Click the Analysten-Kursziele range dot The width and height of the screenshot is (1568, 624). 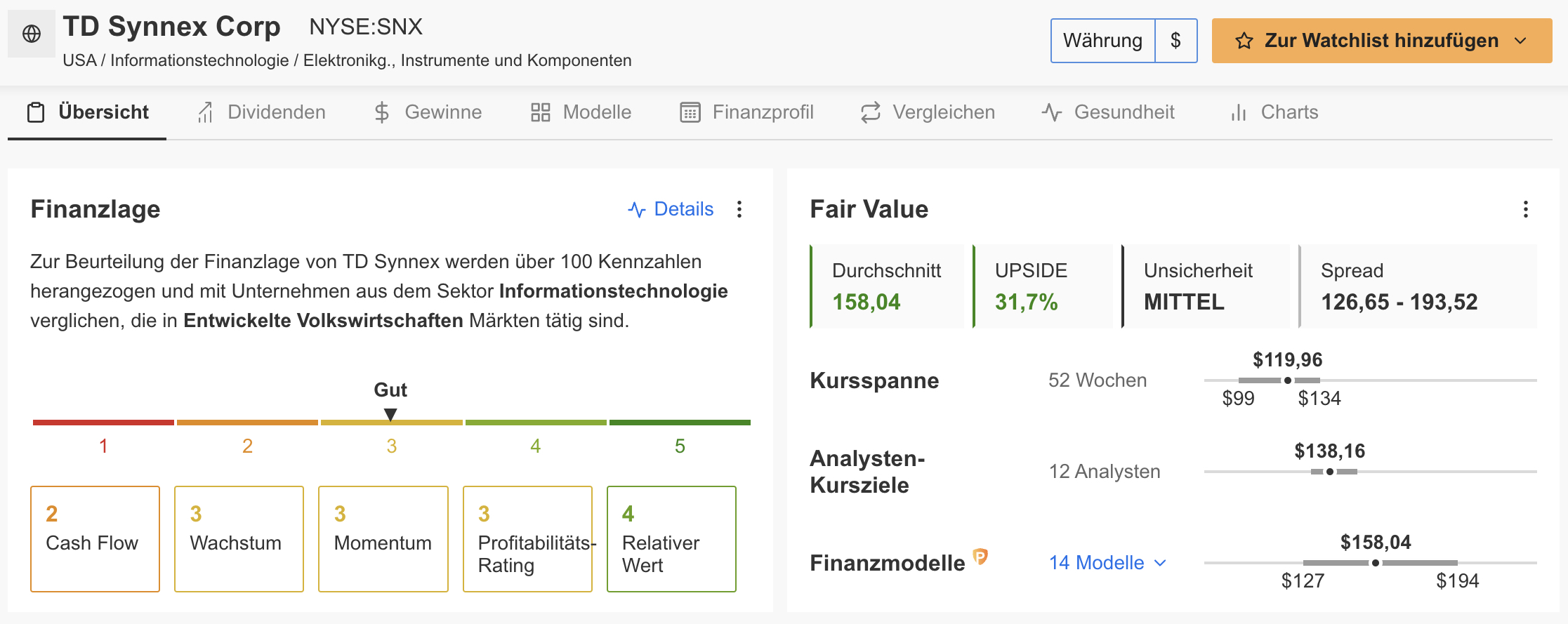coord(1330,472)
